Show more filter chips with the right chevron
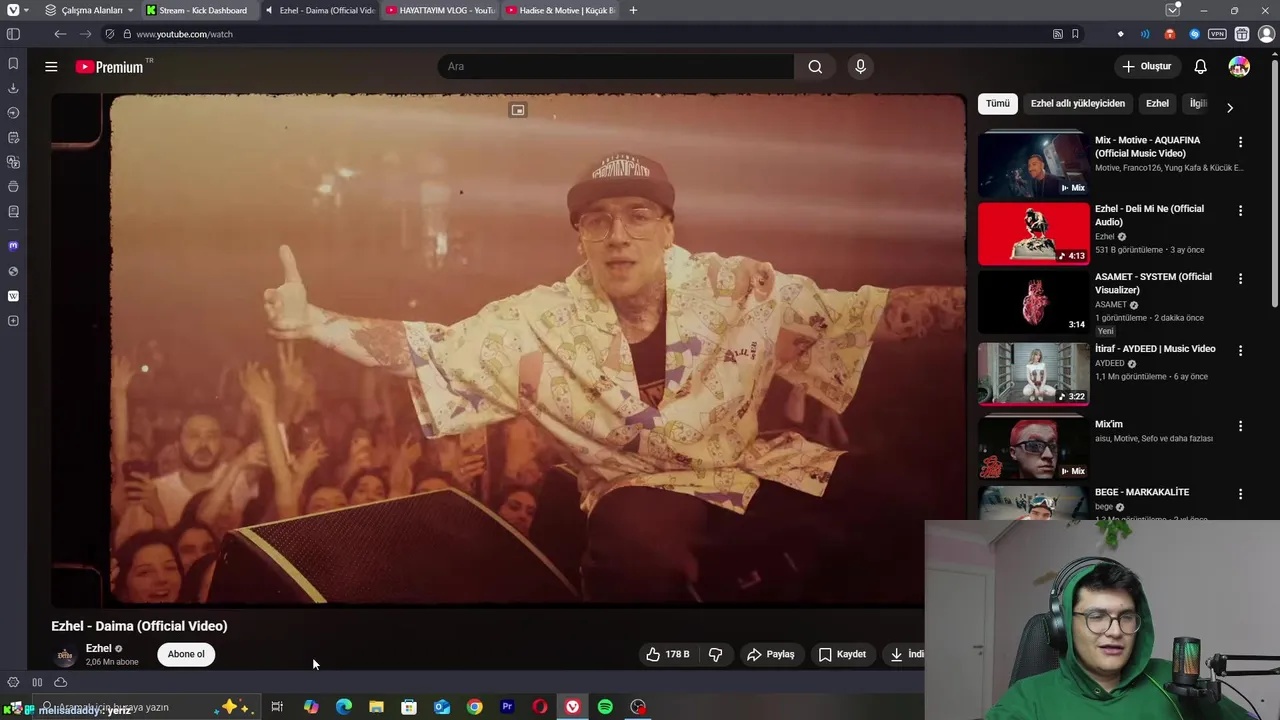The width and height of the screenshot is (1280, 720). (x=1230, y=107)
